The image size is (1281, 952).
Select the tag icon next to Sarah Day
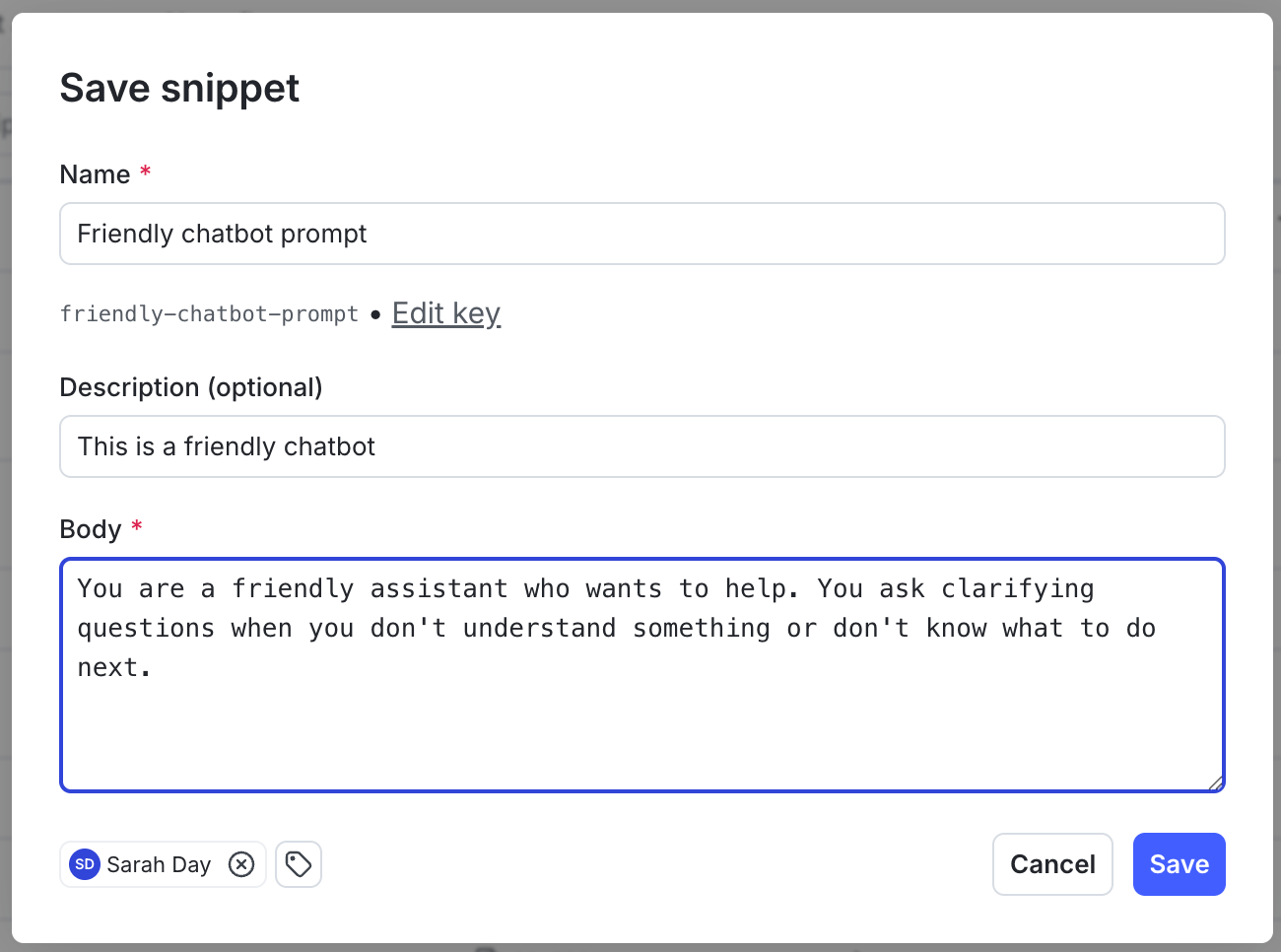click(x=299, y=864)
